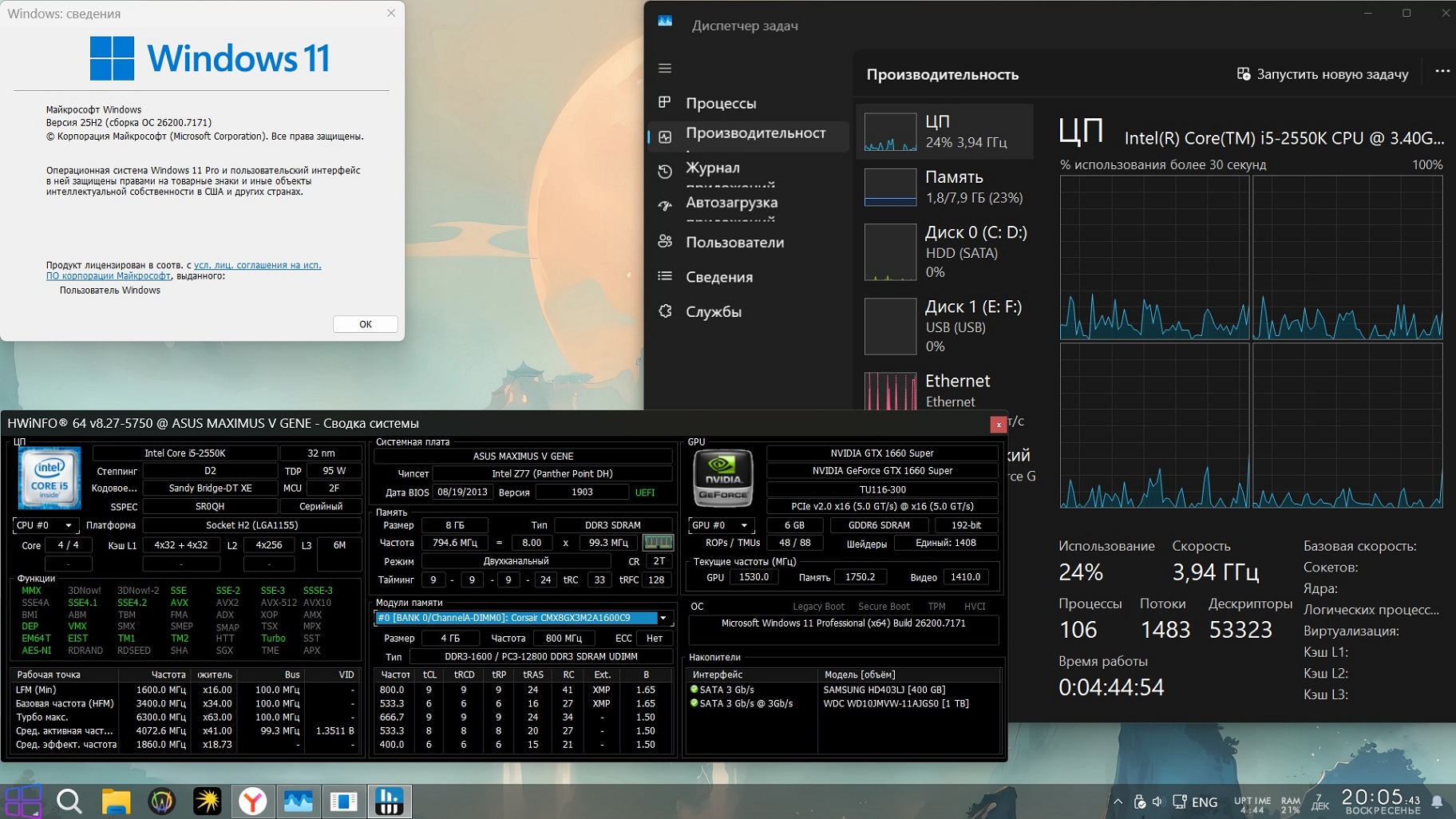Expand the CPU #0 selector in HWiNFO
Screen dimensions: 1456x819
(x=45, y=525)
